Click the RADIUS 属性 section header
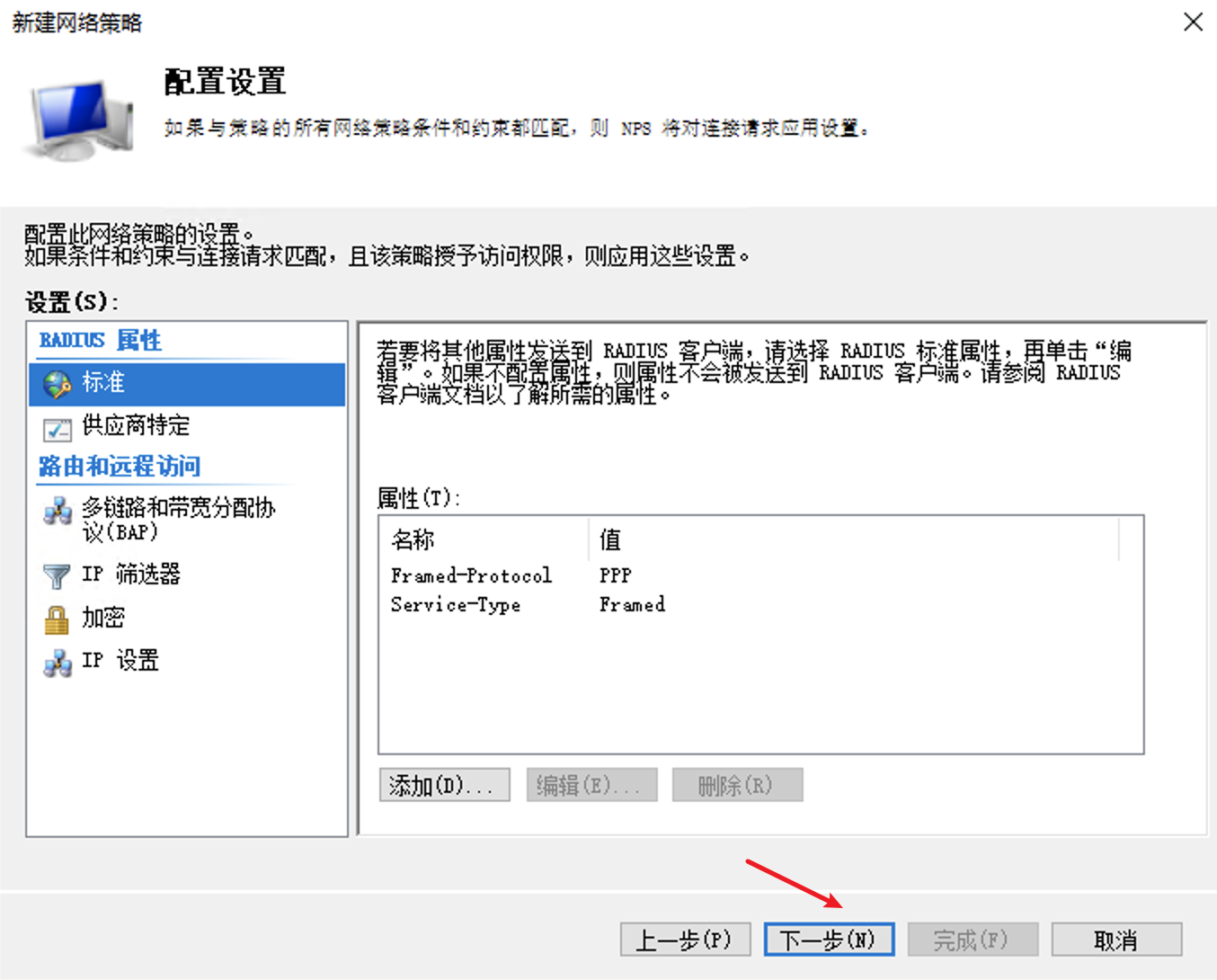The image size is (1217, 980). tap(100, 340)
